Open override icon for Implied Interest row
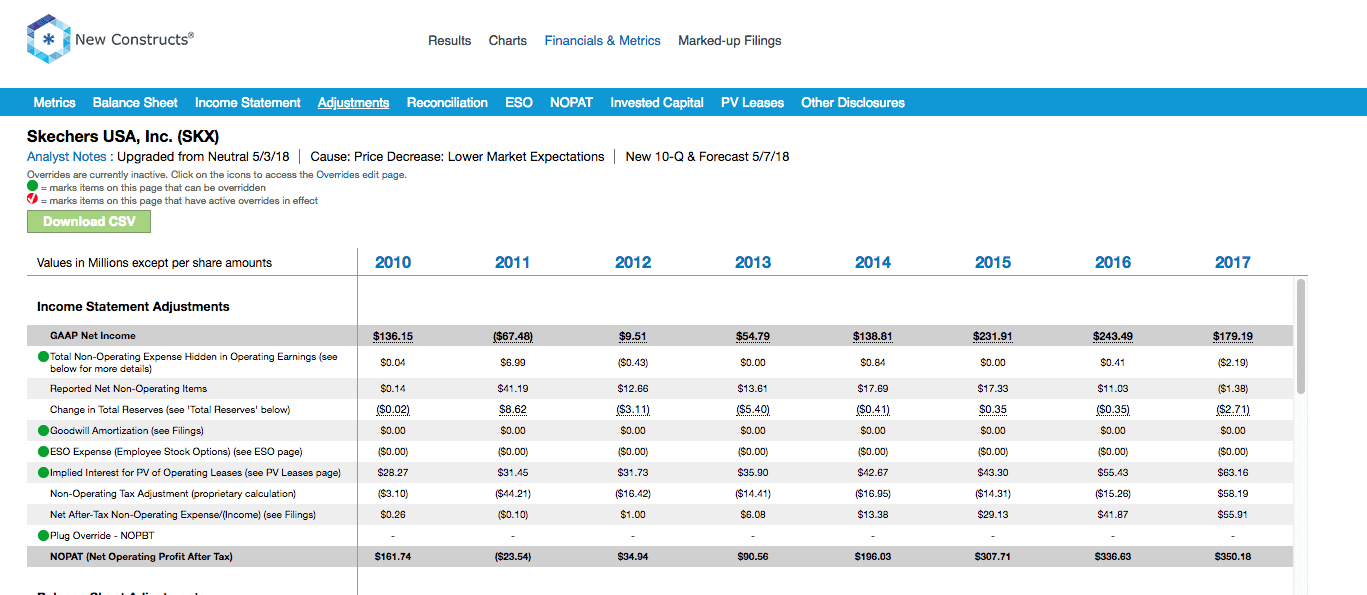 click(43, 473)
